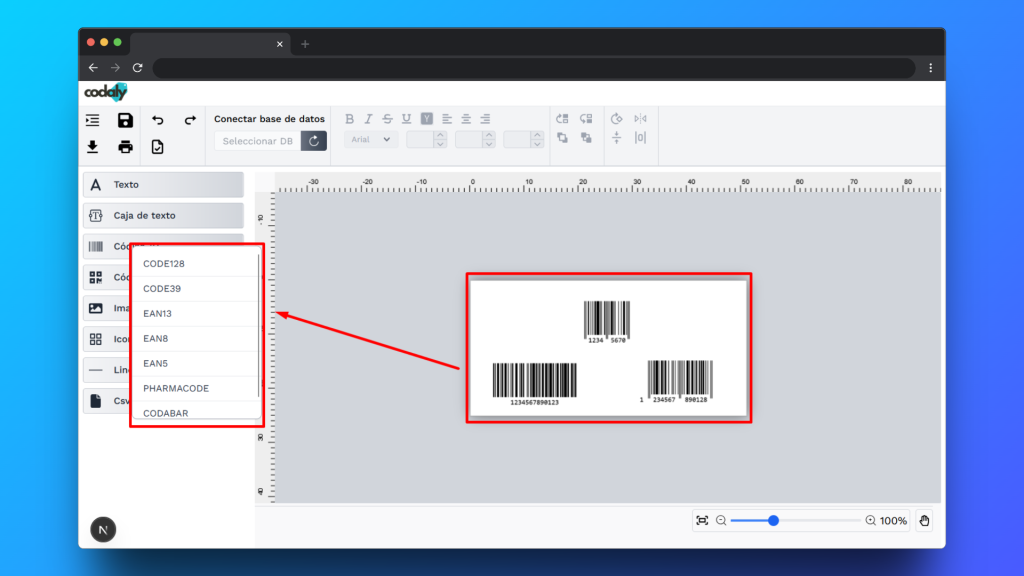Select CODE39 barcode type
1024x576 pixels.
point(195,289)
